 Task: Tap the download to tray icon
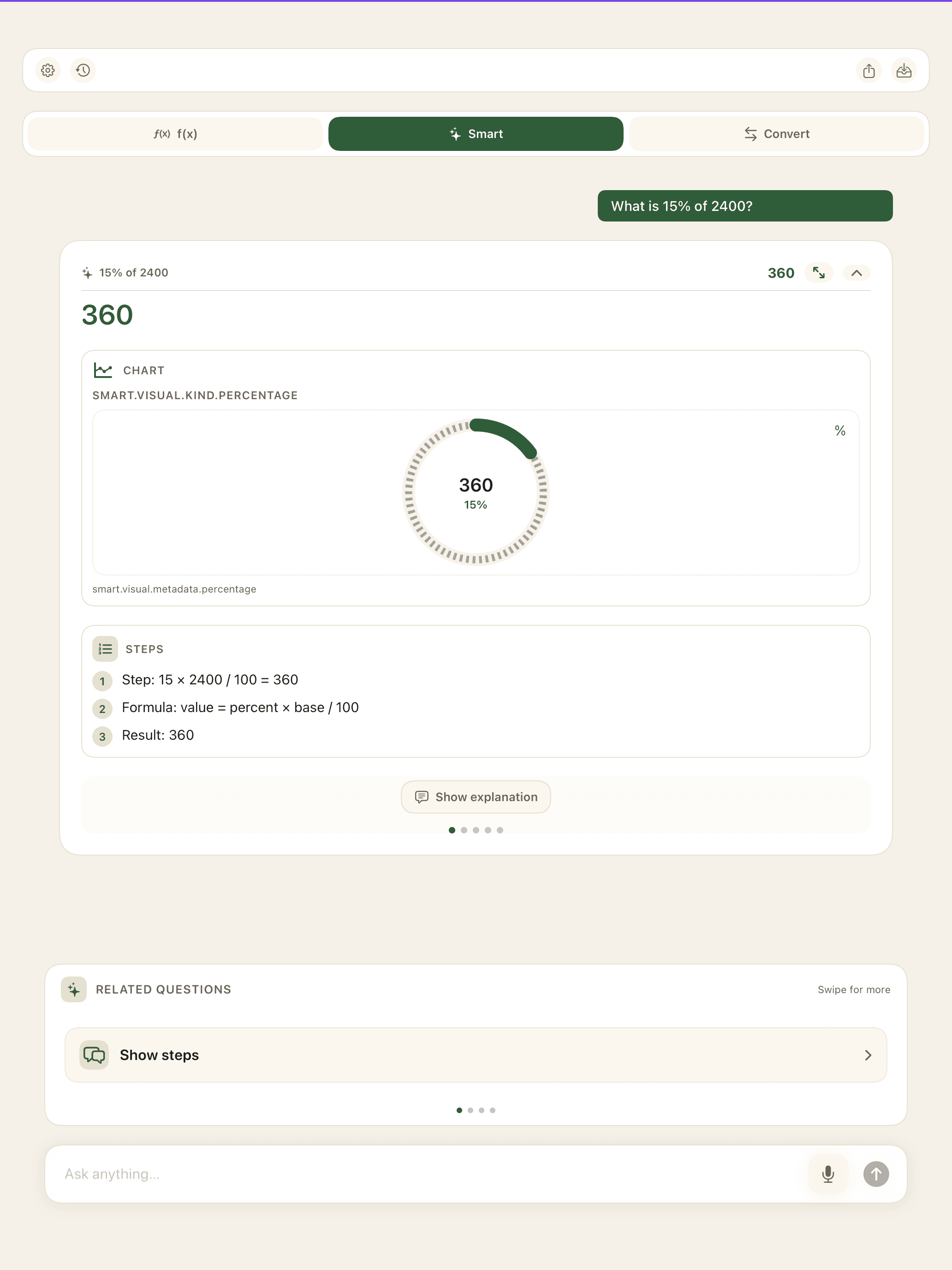point(904,70)
